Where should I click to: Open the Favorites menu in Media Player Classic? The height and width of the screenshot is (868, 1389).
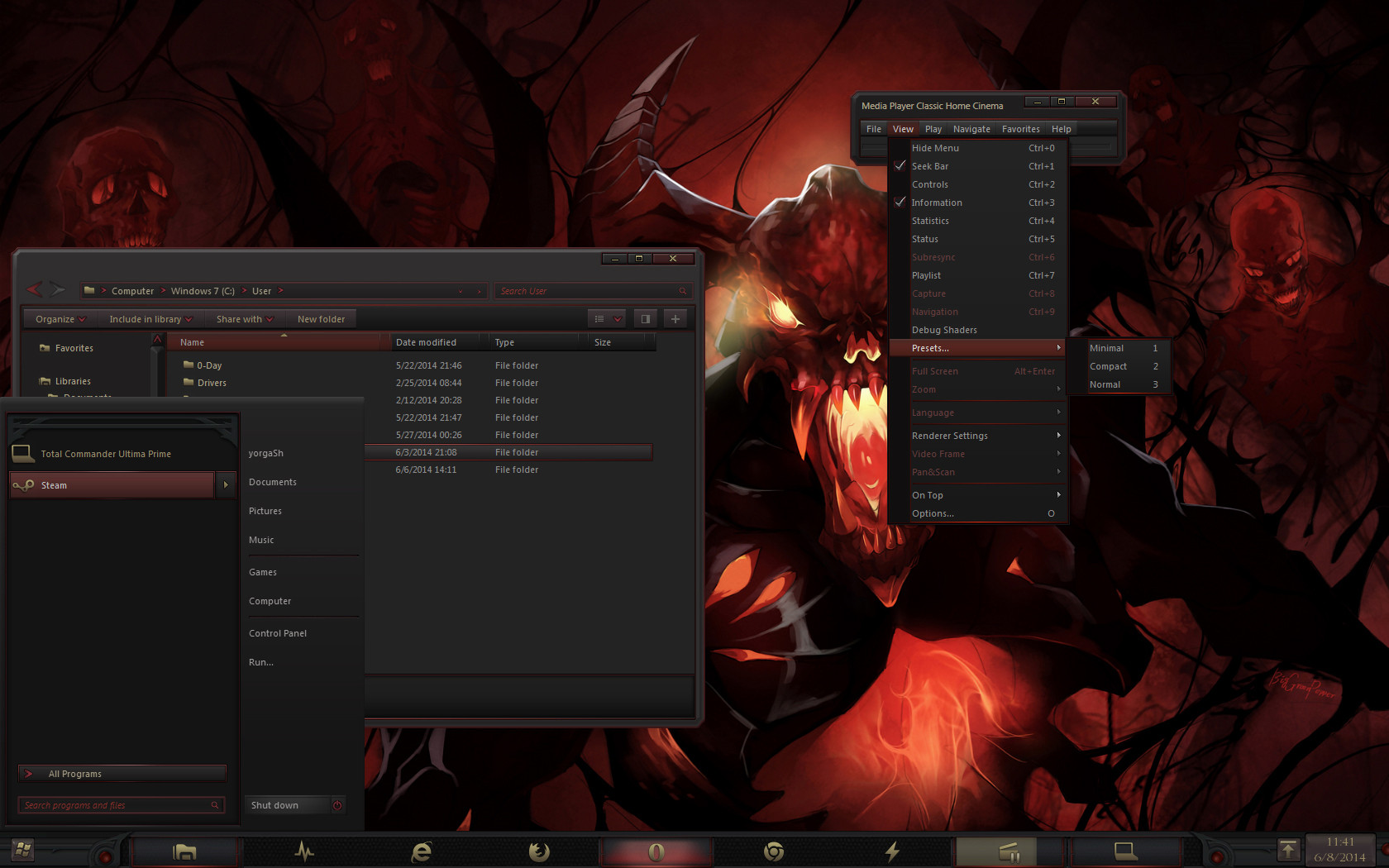click(x=1021, y=129)
